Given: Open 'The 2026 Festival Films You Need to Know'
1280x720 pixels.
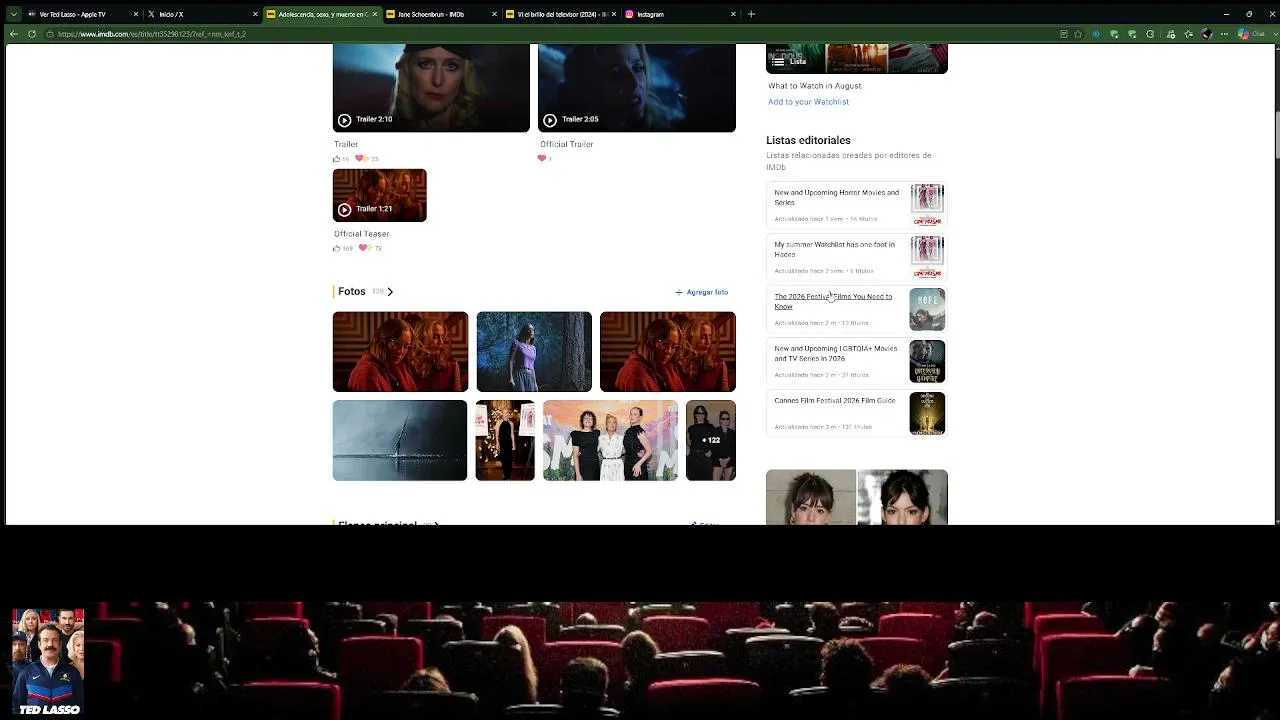Looking at the screenshot, I should (857, 309).
